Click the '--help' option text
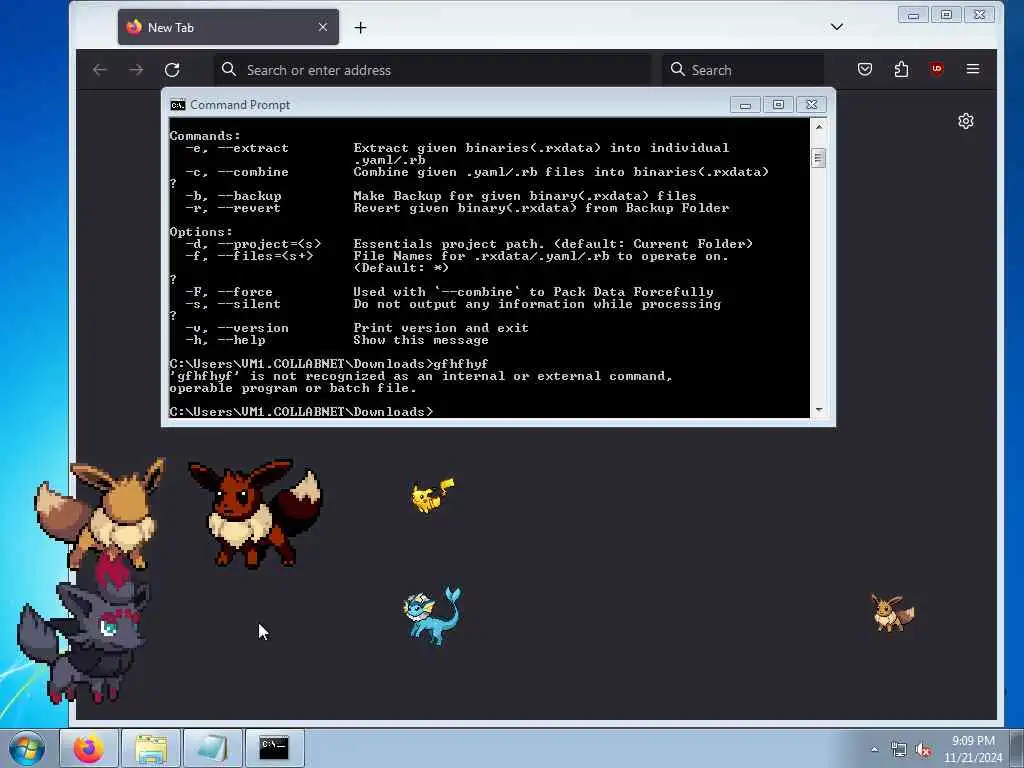This screenshot has width=1024, height=768. pos(241,340)
